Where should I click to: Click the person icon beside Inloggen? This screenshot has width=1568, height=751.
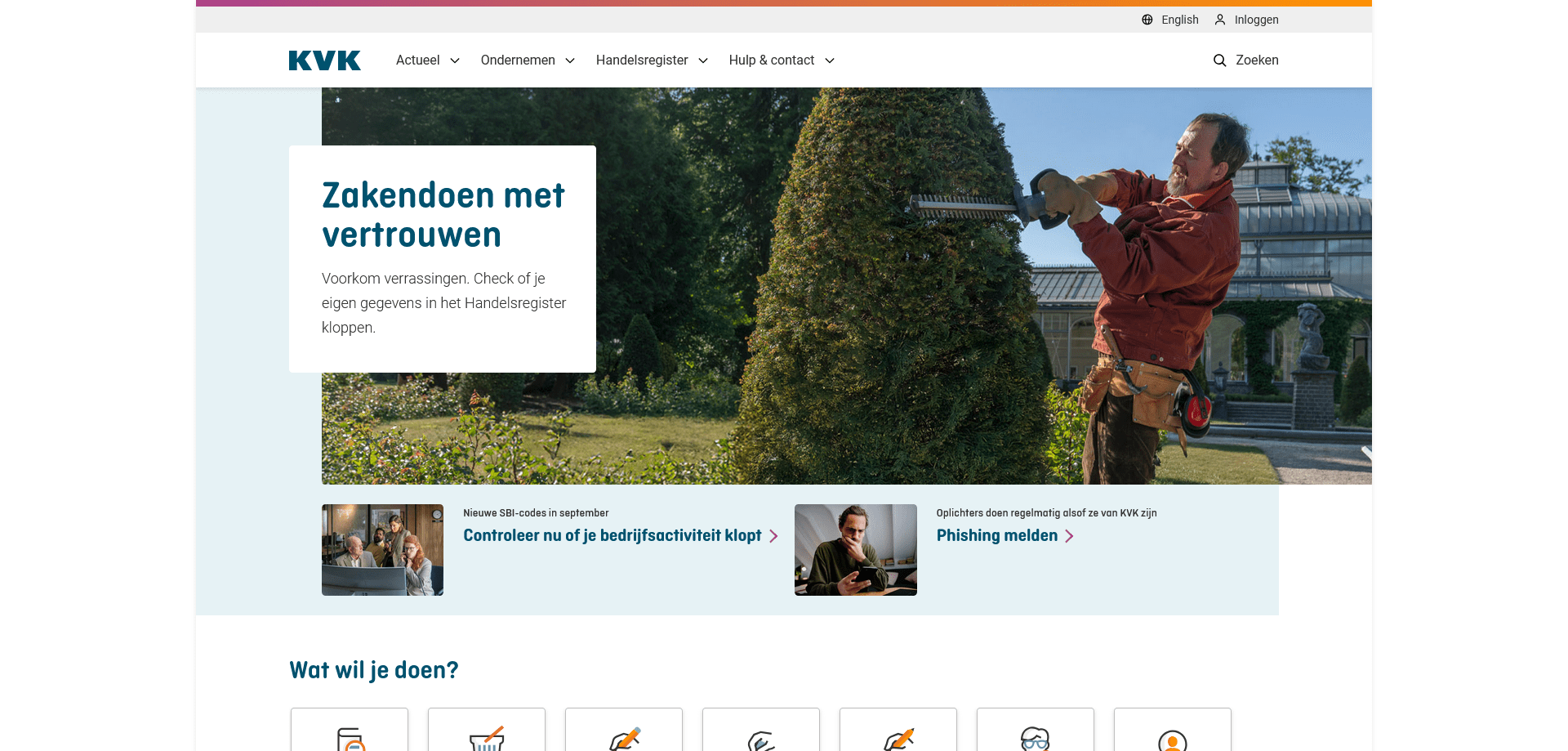click(x=1220, y=20)
